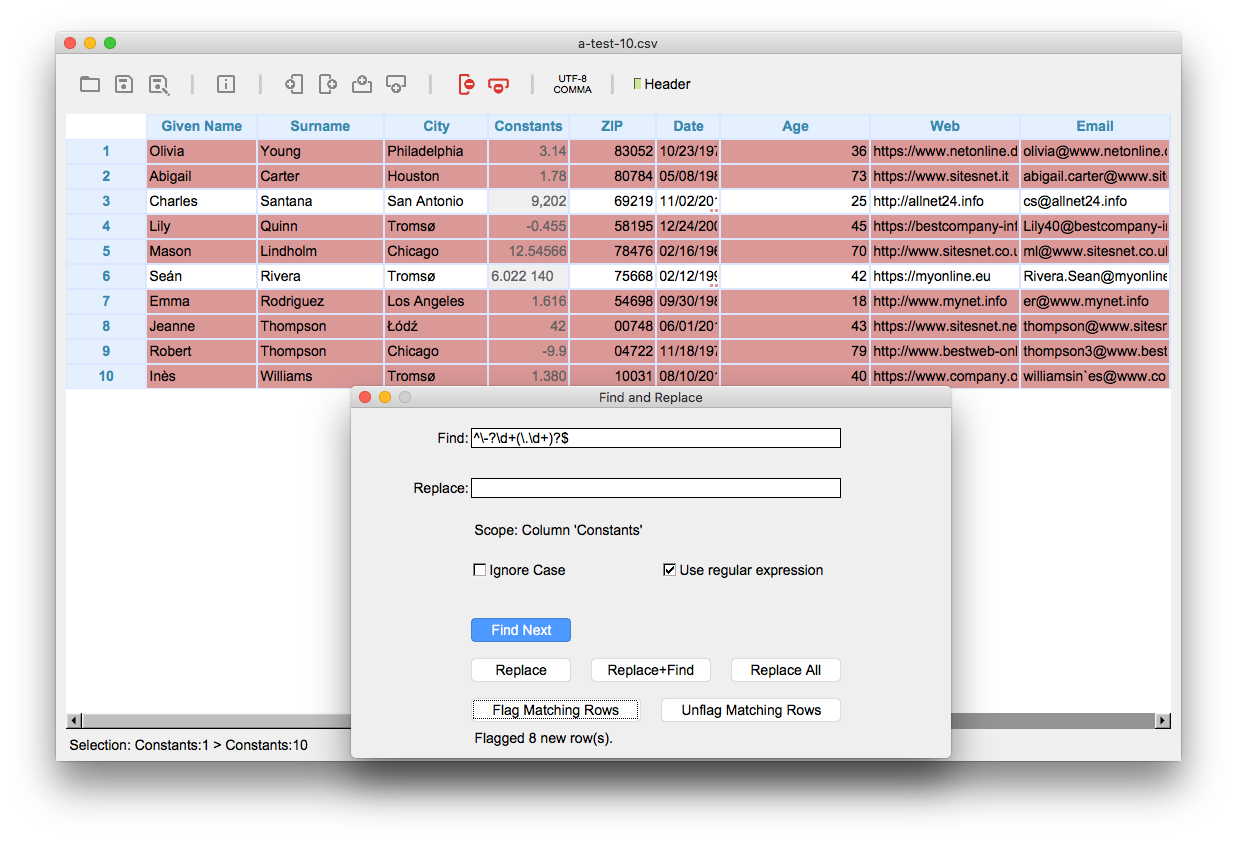1237x841 pixels.
Task: Toggle the Header checkbox in toolbar
Action: click(638, 84)
